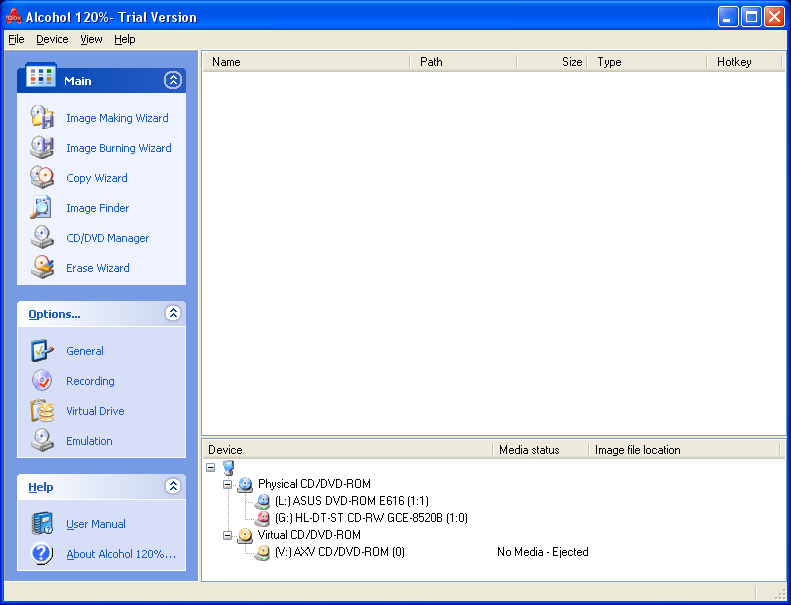
Task: Select (V:) AXV CD/DVD-ROM (0) row
Action: coord(340,552)
